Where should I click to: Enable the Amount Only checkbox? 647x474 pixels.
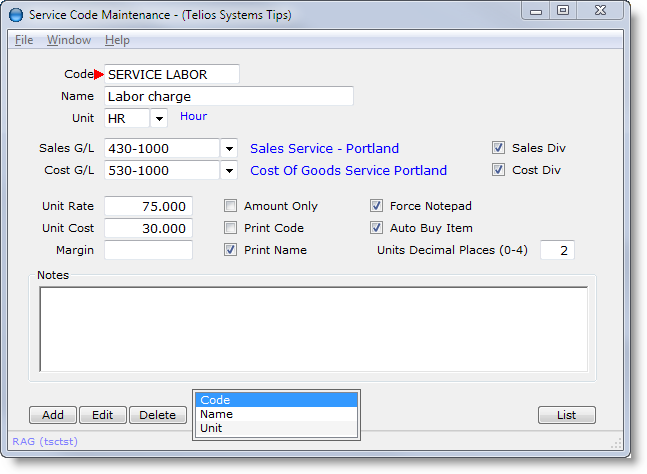click(x=231, y=206)
